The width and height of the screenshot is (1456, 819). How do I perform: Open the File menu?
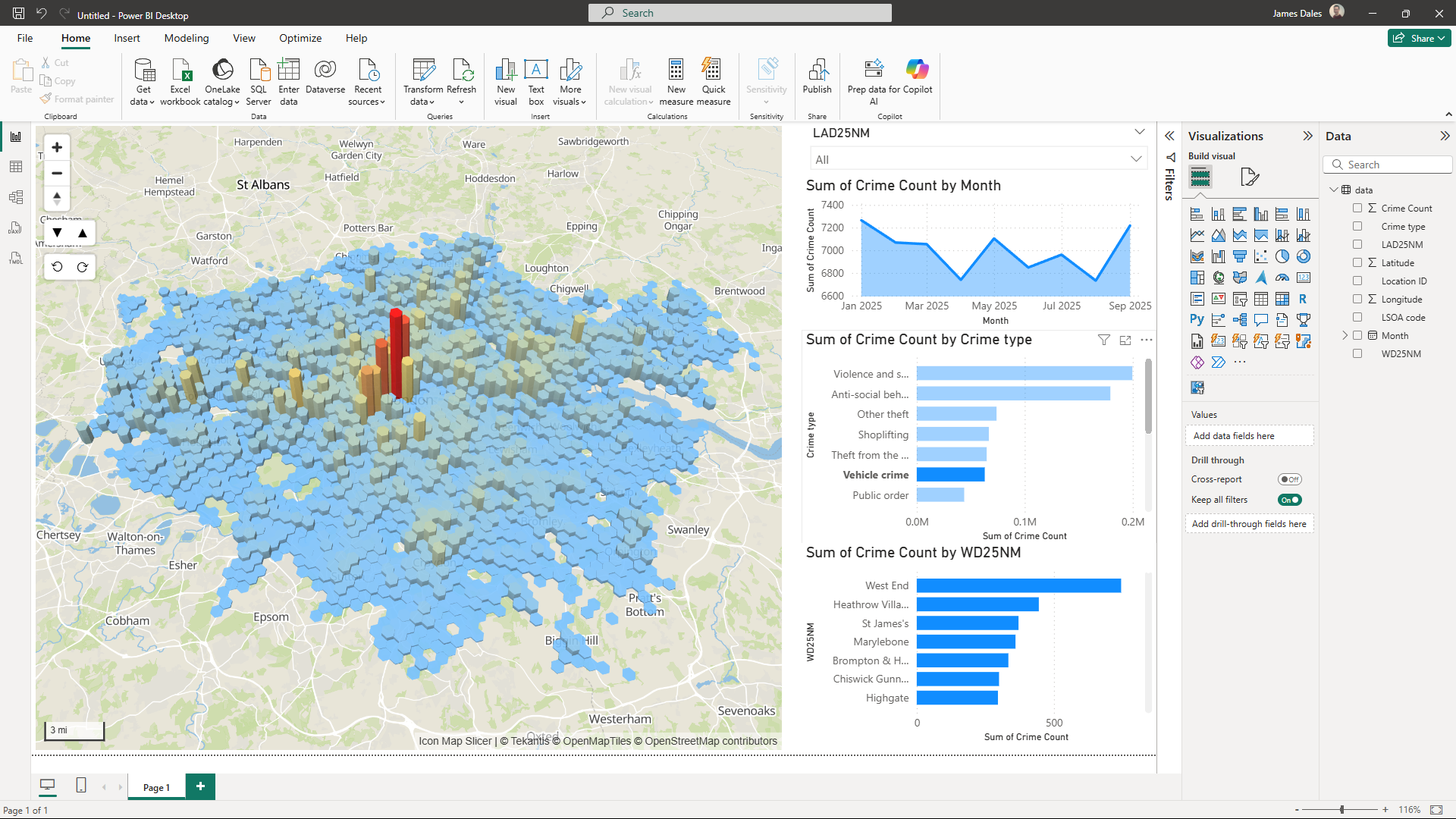[x=25, y=38]
